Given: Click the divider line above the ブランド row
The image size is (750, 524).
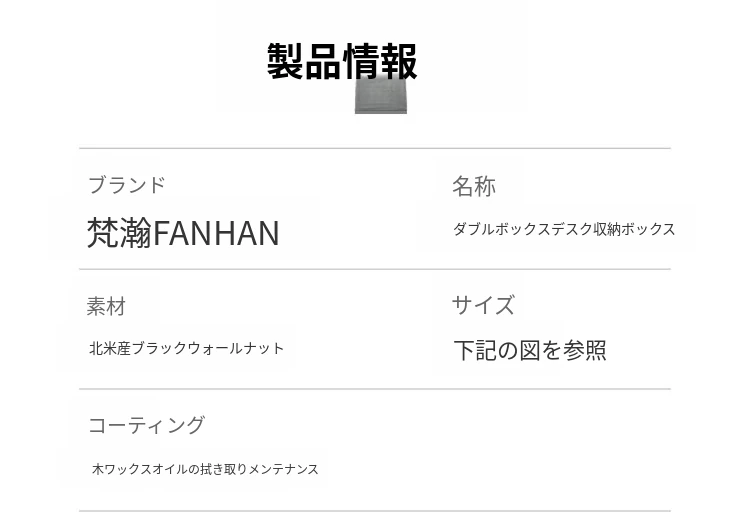Looking at the screenshot, I should pos(374,149).
